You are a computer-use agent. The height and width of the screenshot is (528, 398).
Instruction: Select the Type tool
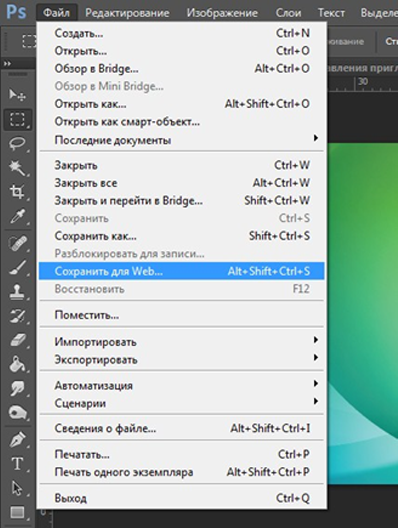17,464
